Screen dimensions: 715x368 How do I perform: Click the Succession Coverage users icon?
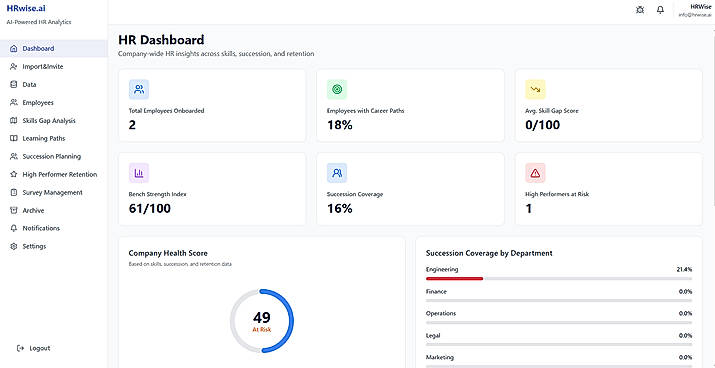point(337,173)
